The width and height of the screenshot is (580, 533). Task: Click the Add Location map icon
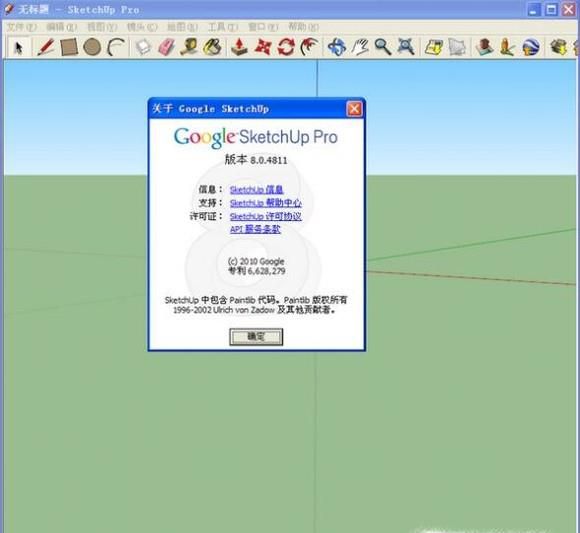point(434,47)
